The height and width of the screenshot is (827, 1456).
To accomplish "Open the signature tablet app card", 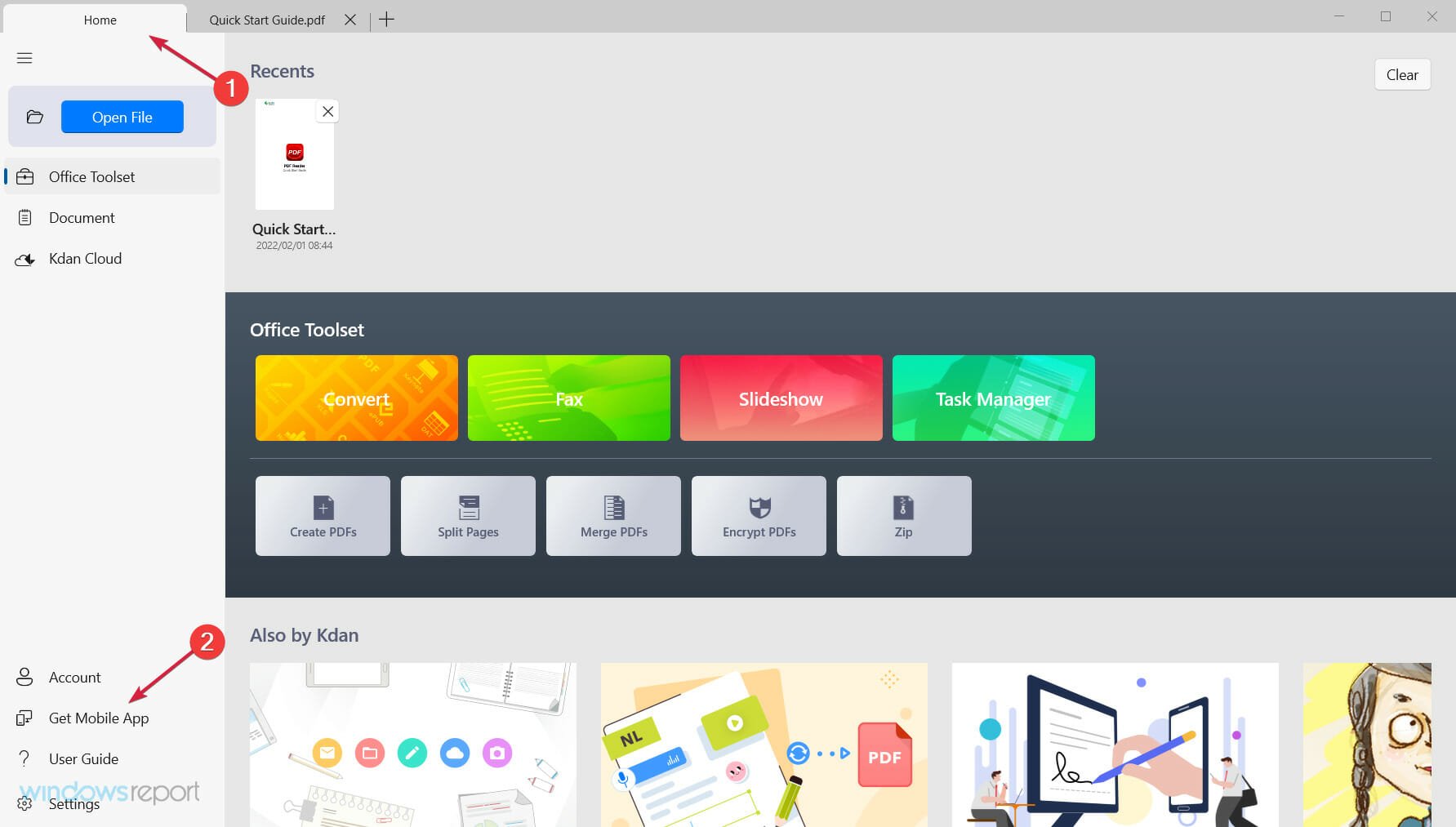I will coord(1115,745).
